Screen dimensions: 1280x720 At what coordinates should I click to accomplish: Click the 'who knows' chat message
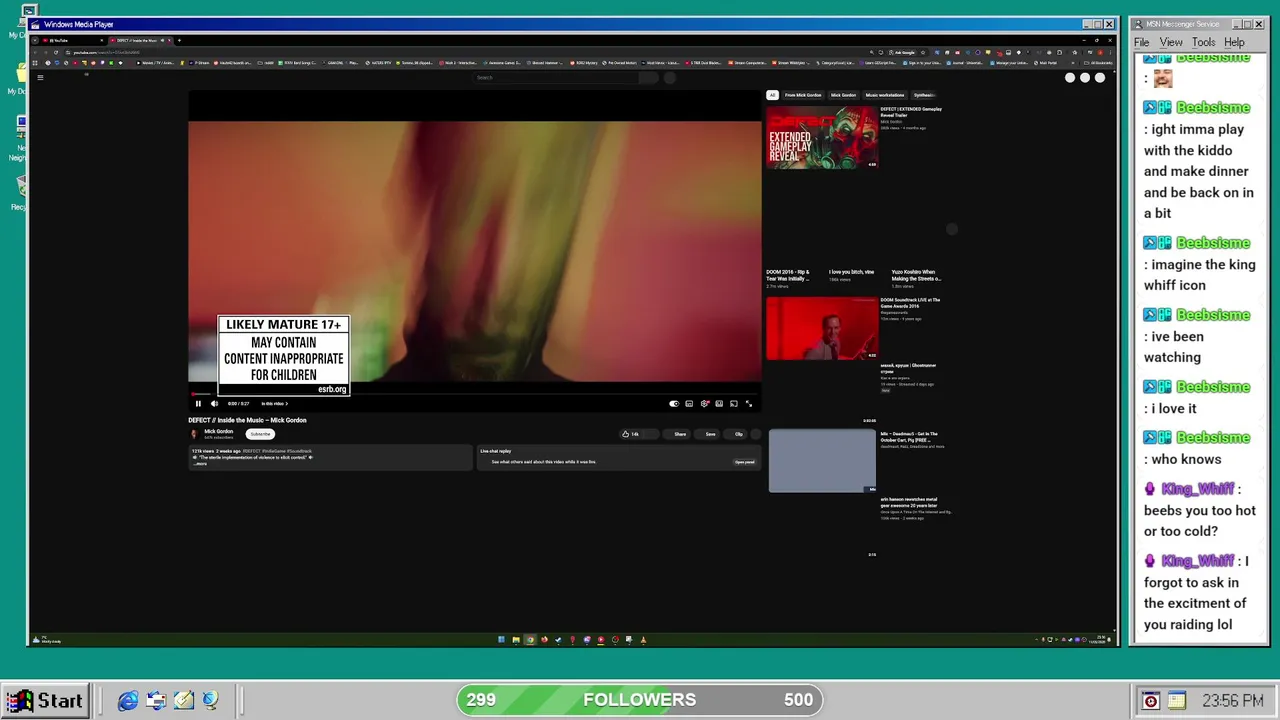[1183, 459]
